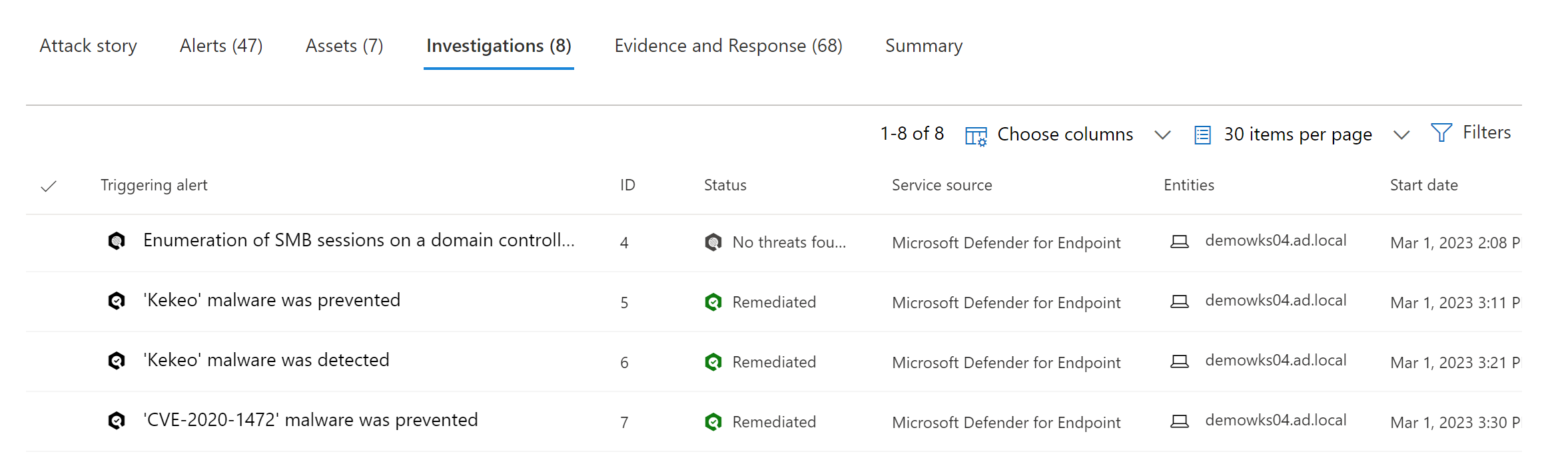The height and width of the screenshot is (456, 1568).
Task: Toggle the select-all checkmark in table header
Action: (49, 186)
